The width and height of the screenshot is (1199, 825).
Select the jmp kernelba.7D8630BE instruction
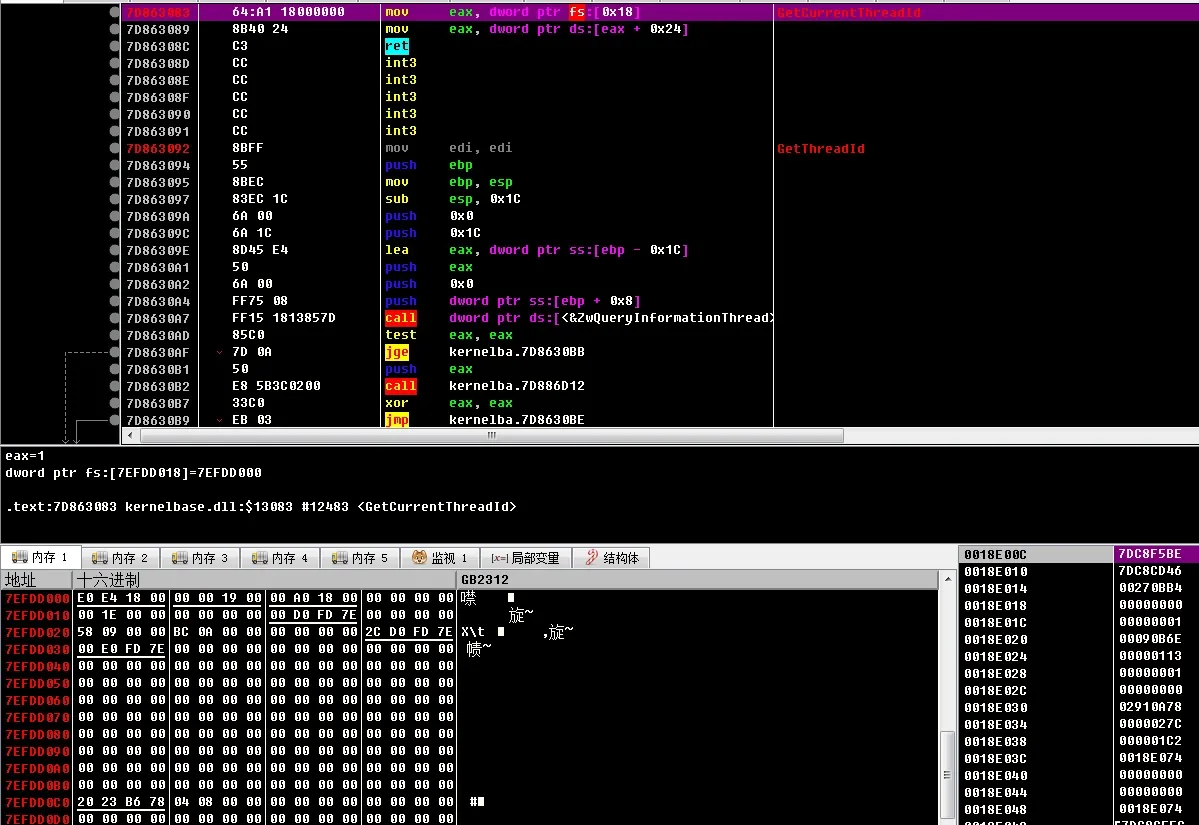click(x=485, y=420)
